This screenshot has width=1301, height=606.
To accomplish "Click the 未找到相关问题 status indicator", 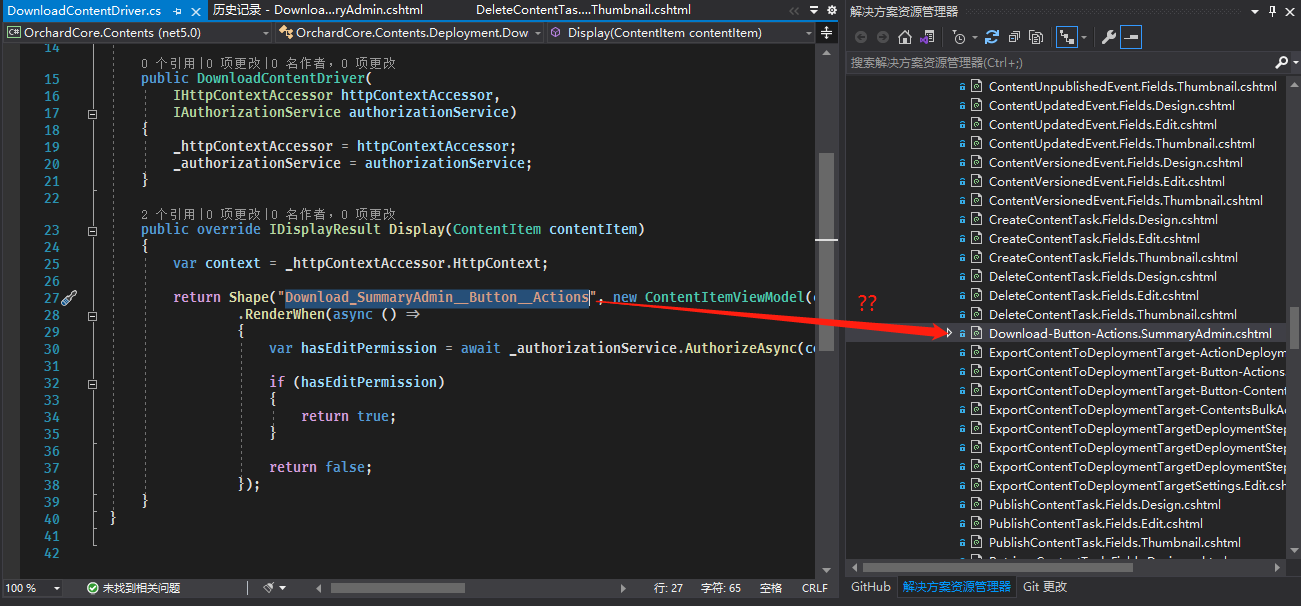I will coord(141,588).
